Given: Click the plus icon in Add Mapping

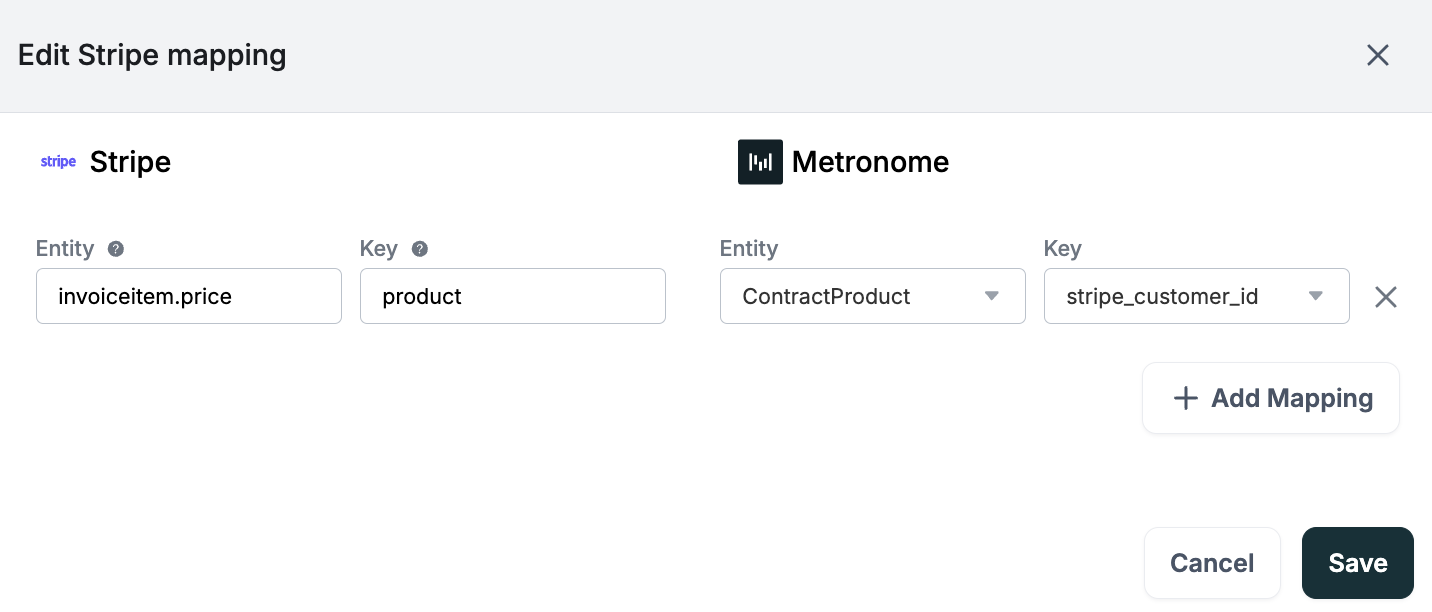Looking at the screenshot, I should (1185, 398).
